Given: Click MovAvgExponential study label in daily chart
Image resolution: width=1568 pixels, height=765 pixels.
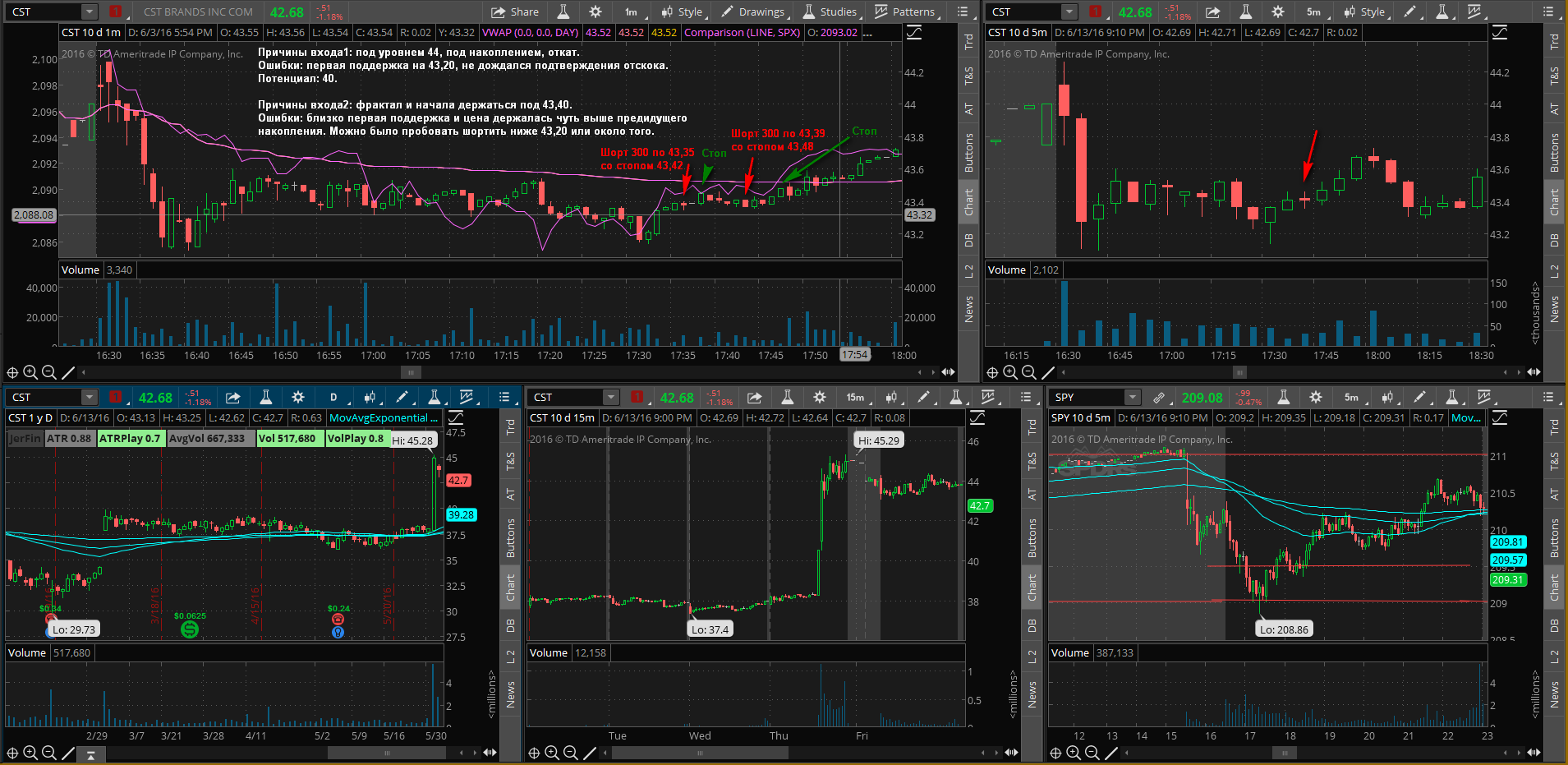Looking at the screenshot, I should pyautogui.click(x=384, y=417).
